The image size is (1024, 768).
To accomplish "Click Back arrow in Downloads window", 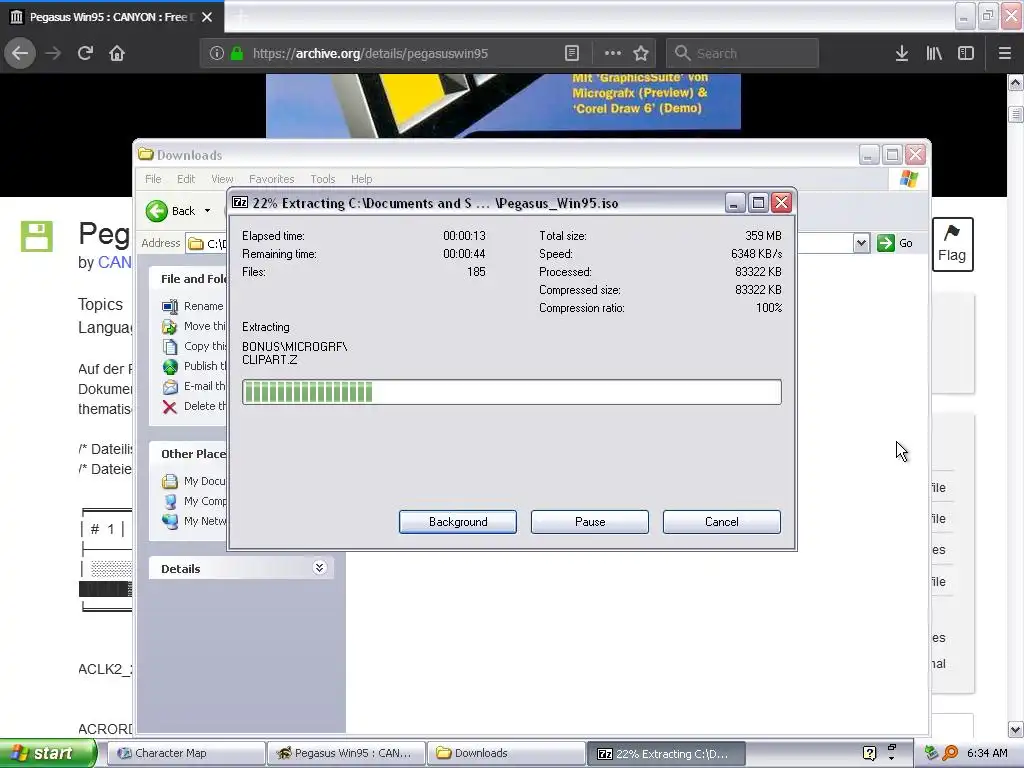I will tap(157, 211).
